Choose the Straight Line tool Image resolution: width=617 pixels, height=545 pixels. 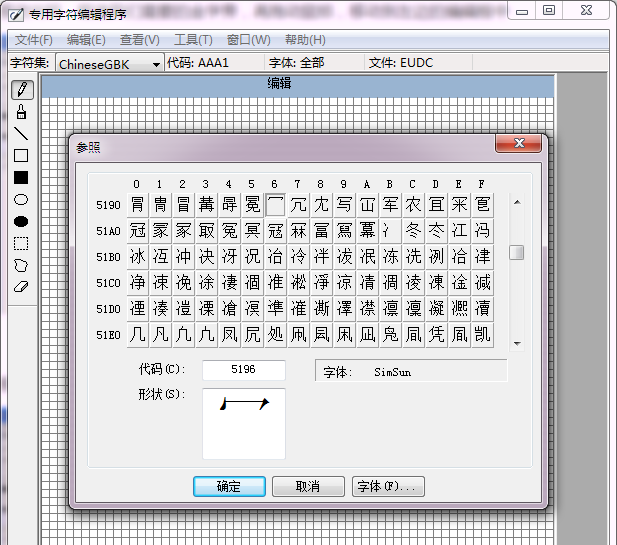(x=21, y=134)
